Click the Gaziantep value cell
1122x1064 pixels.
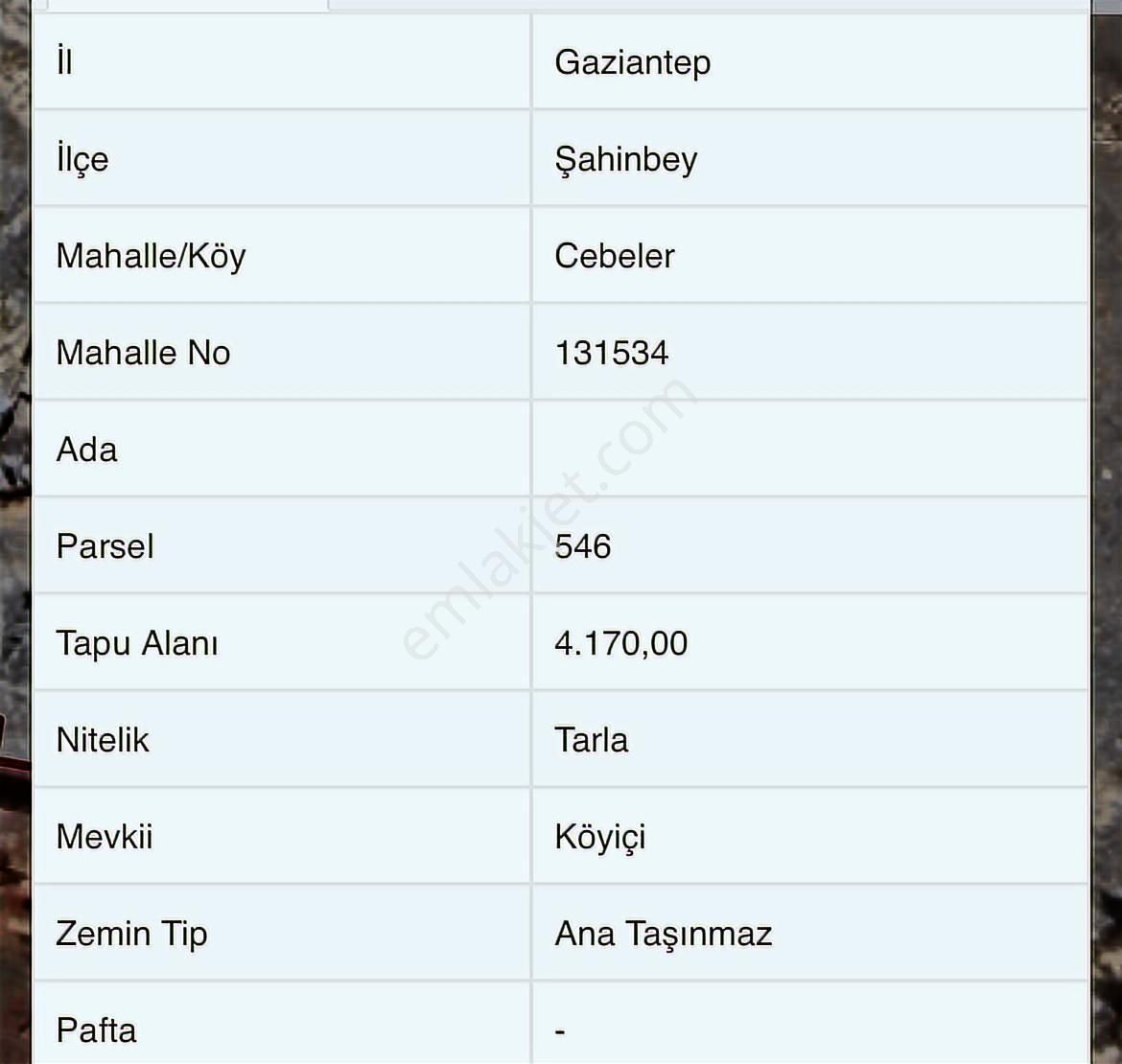tap(633, 62)
